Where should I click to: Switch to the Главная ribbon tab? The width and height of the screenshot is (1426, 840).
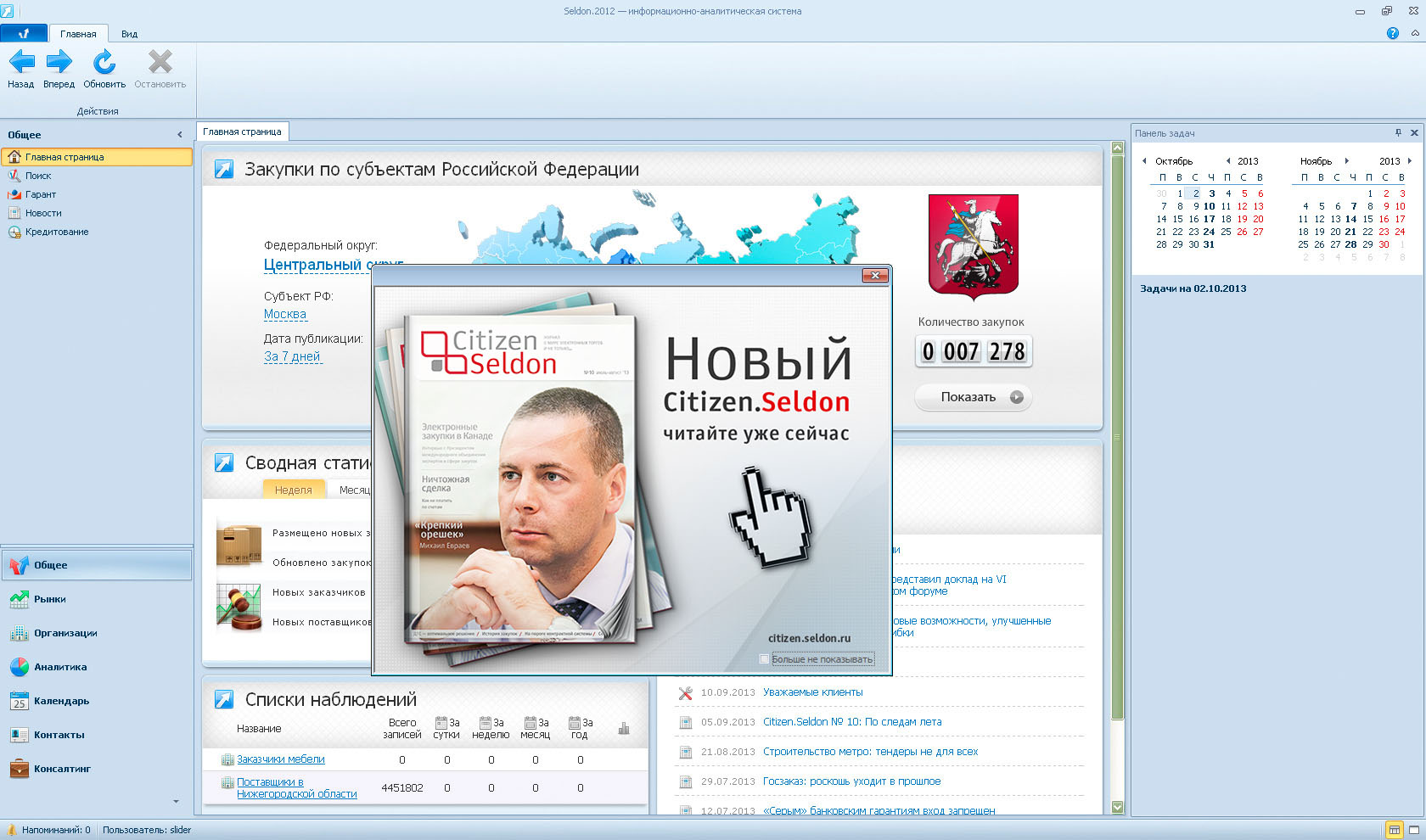(78, 34)
